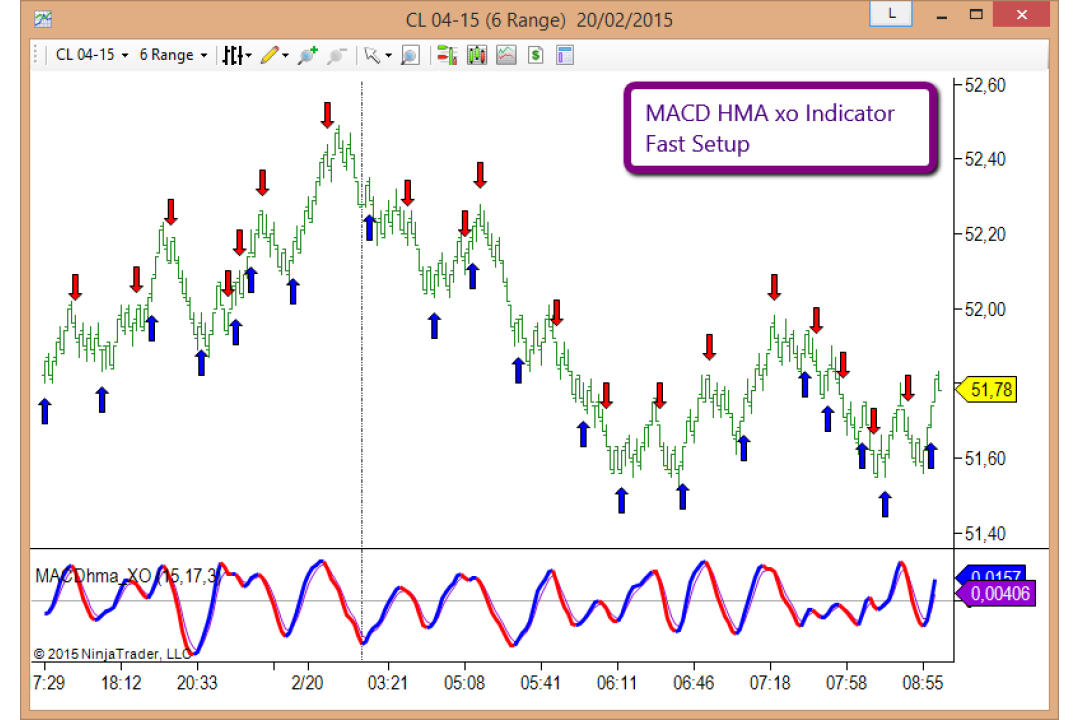Click the 03:21 time axis label
The image size is (1080, 720).
388,683
